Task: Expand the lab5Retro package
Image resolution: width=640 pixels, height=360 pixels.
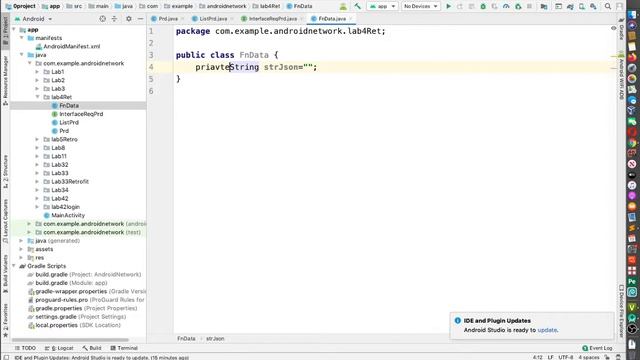Action: tap(38, 140)
